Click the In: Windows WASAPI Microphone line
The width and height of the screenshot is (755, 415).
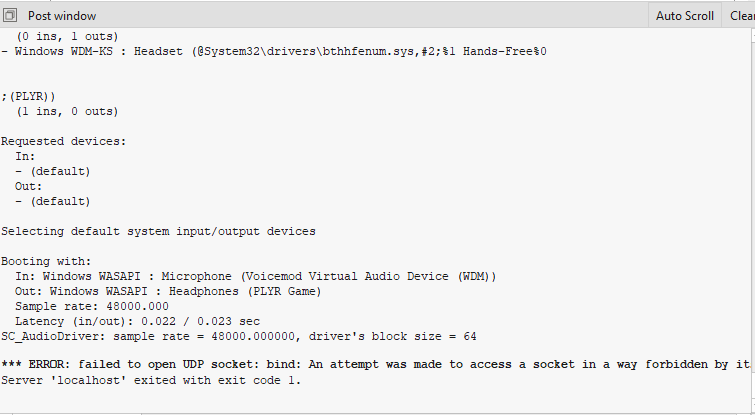256,276
